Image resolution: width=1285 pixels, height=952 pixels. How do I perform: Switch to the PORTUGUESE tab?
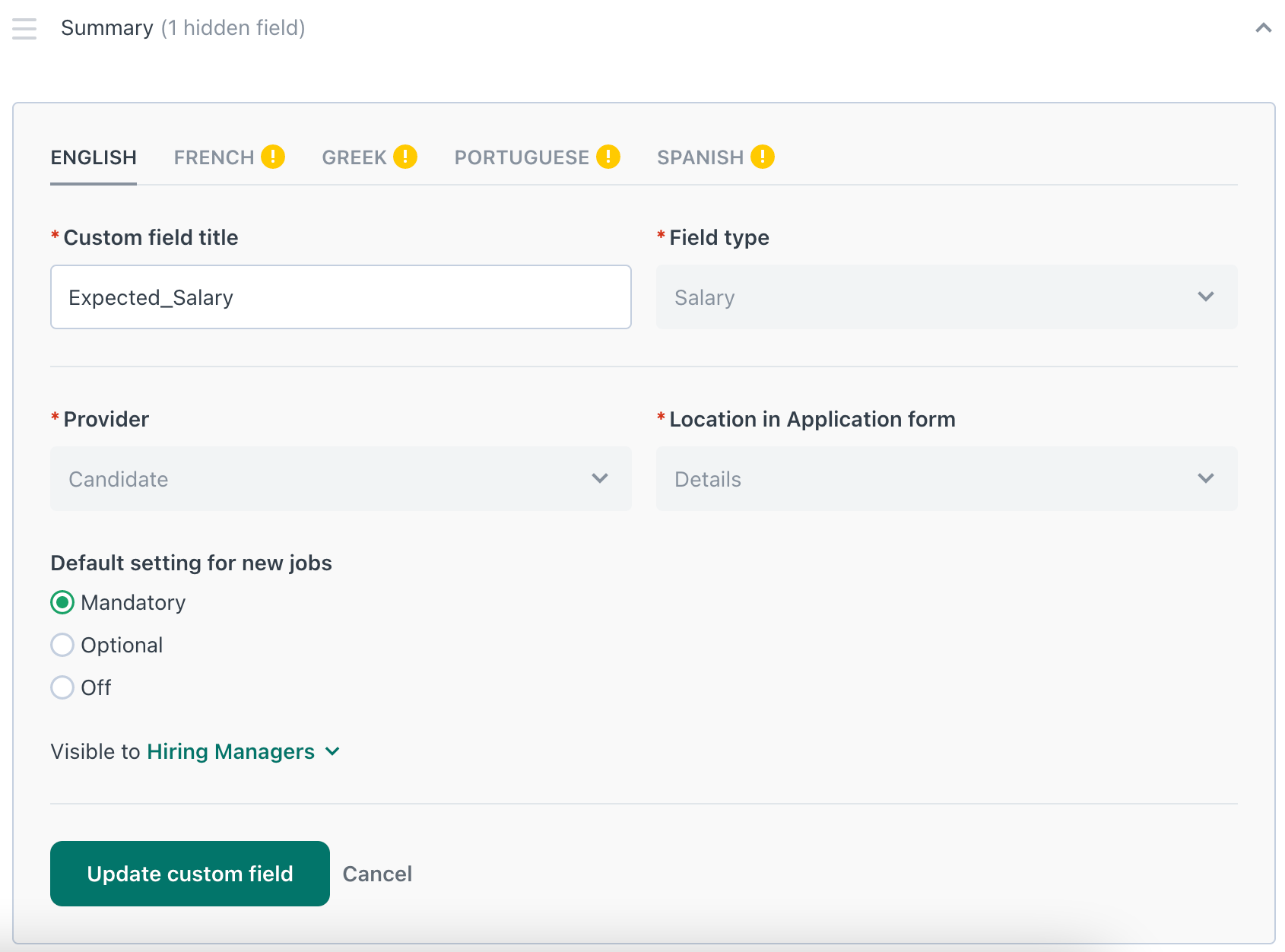pos(522,157)
